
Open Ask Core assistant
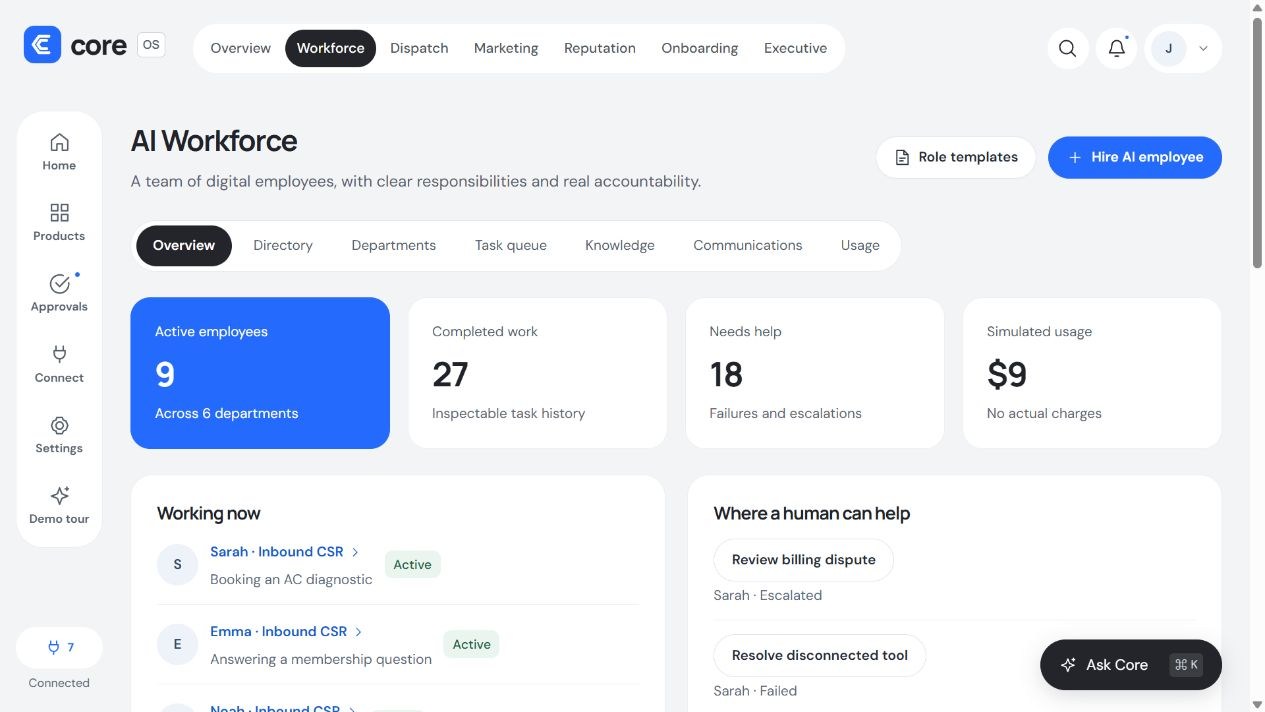1131,665
